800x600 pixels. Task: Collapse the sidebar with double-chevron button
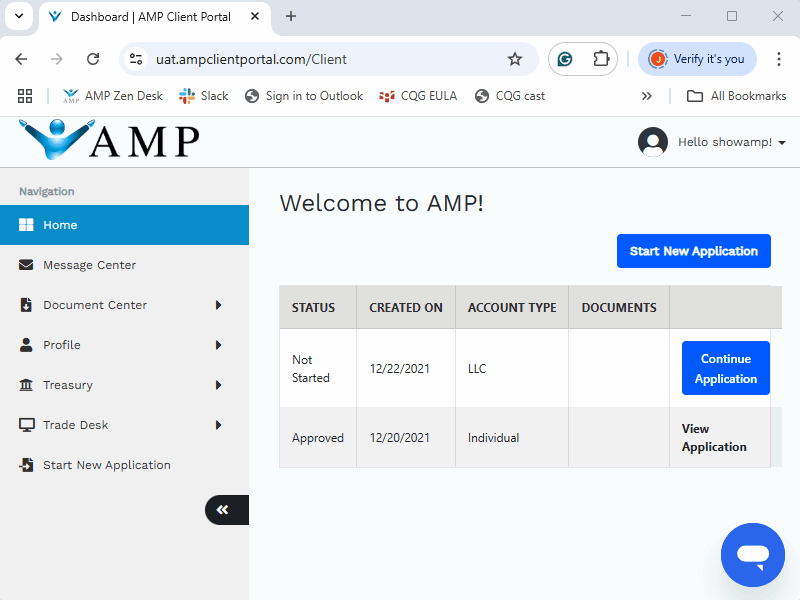pyautogui.click(x=223, y=510)
